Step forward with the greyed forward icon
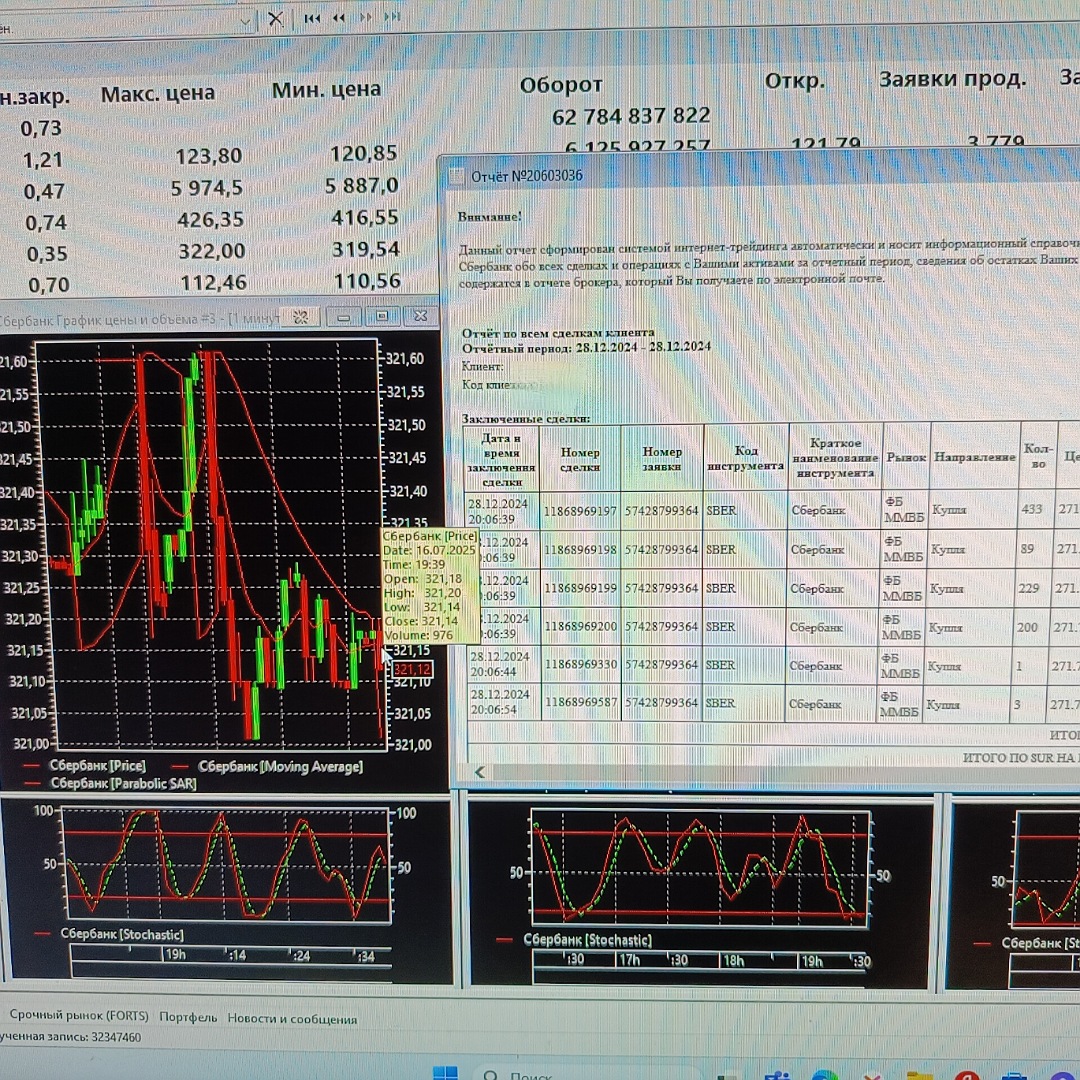This screenshot has width=1080, height=1080. click(x=366, y=17)
